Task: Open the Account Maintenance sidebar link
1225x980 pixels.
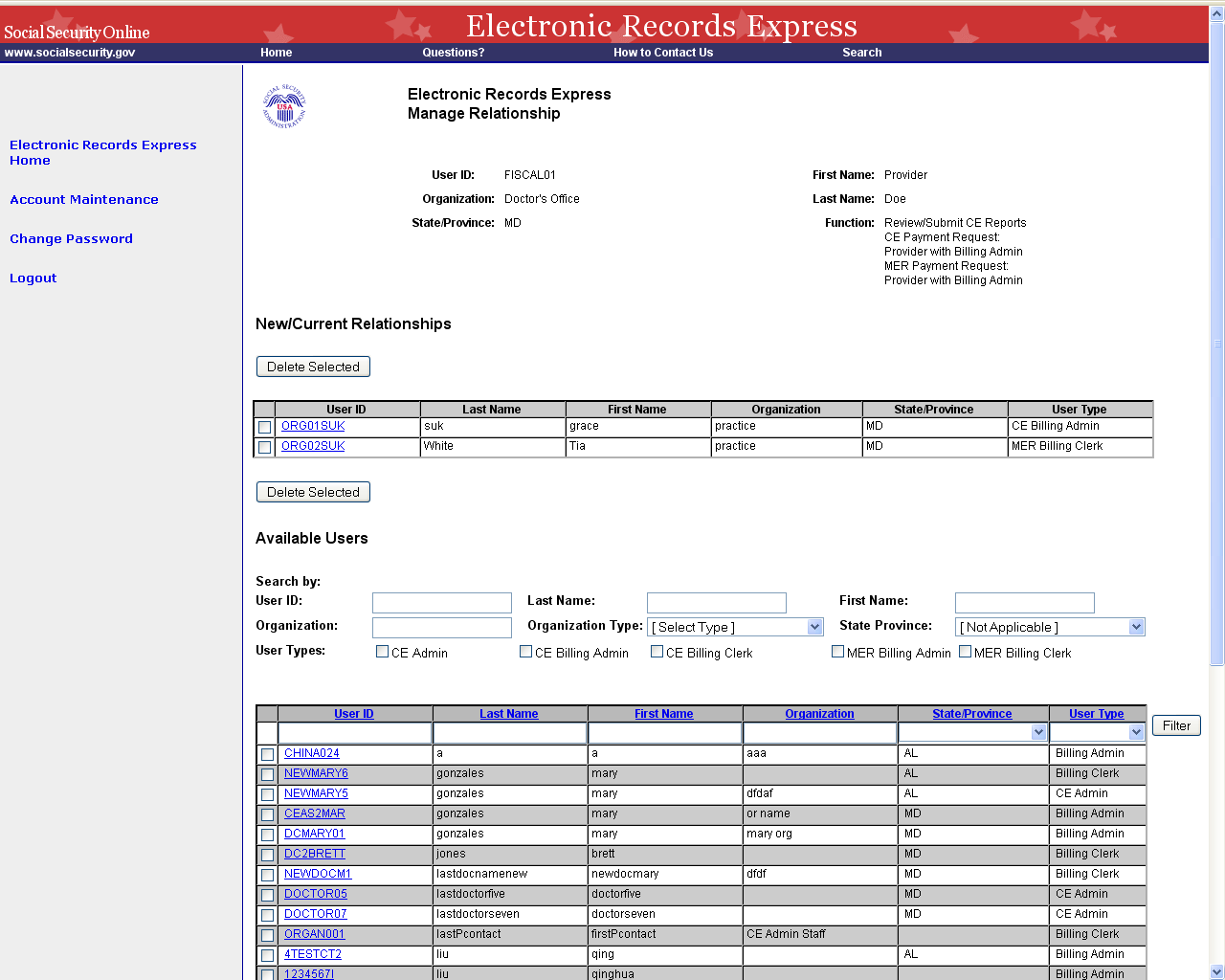Action: (x=84, y=199)
